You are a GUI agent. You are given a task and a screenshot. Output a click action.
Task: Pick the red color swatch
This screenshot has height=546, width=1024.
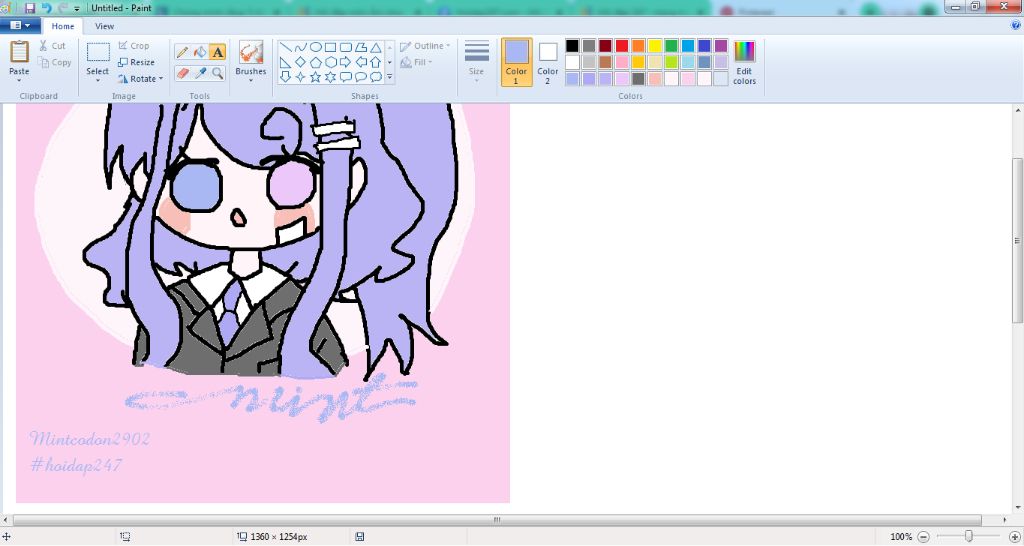click(x=622, y=46)
